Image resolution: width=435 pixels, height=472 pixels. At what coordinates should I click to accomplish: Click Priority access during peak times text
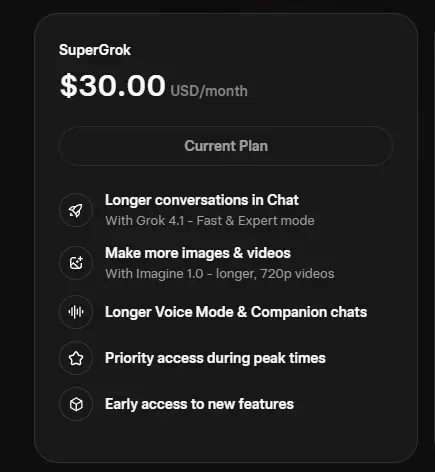[x=215, y=358]
